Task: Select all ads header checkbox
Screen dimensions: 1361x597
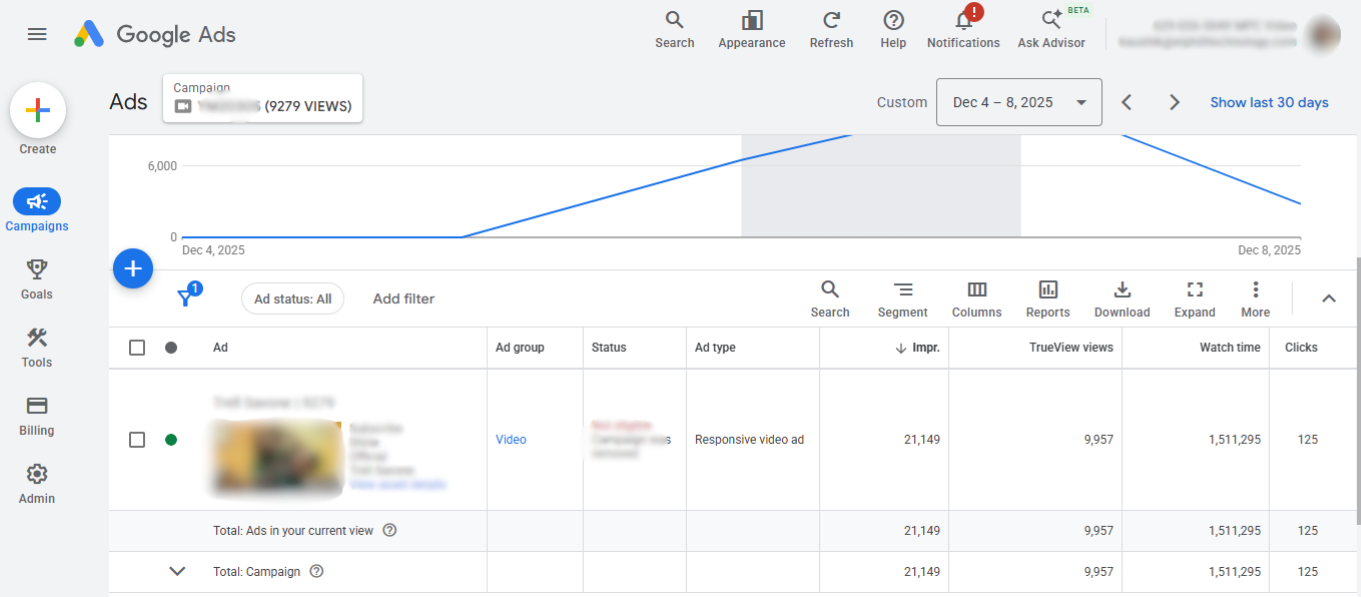Action: click(x=137, y=347)
